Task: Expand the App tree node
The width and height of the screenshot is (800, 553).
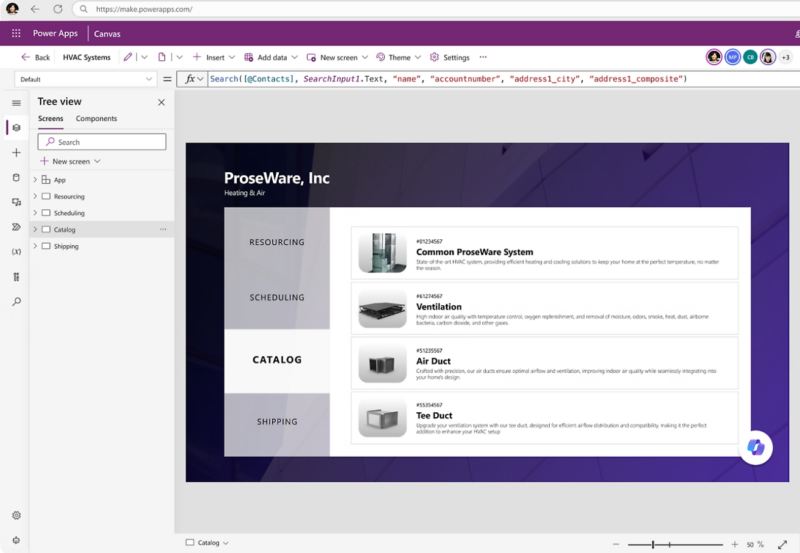Action: coord(35,180)
